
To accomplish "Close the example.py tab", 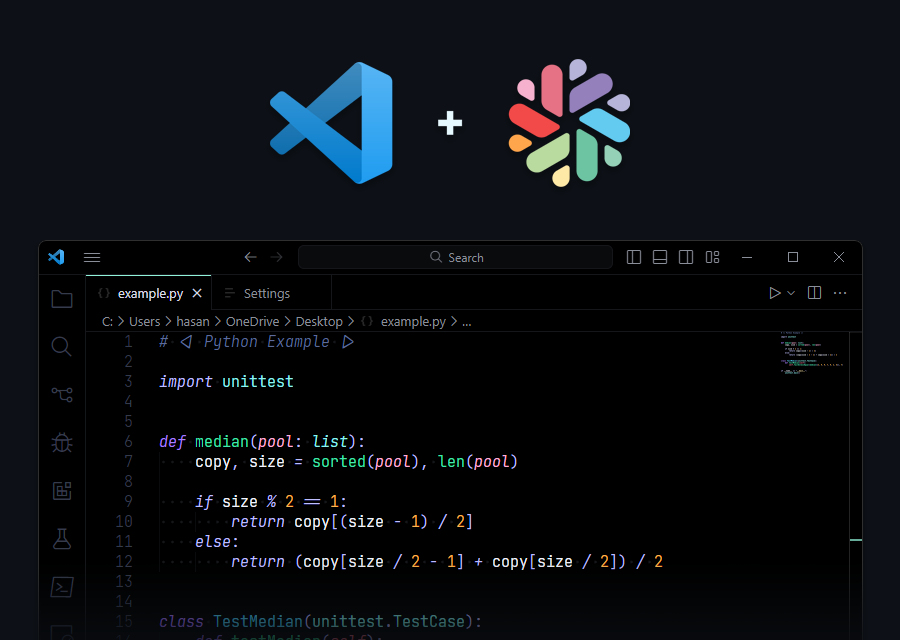I will click(197, 293).
